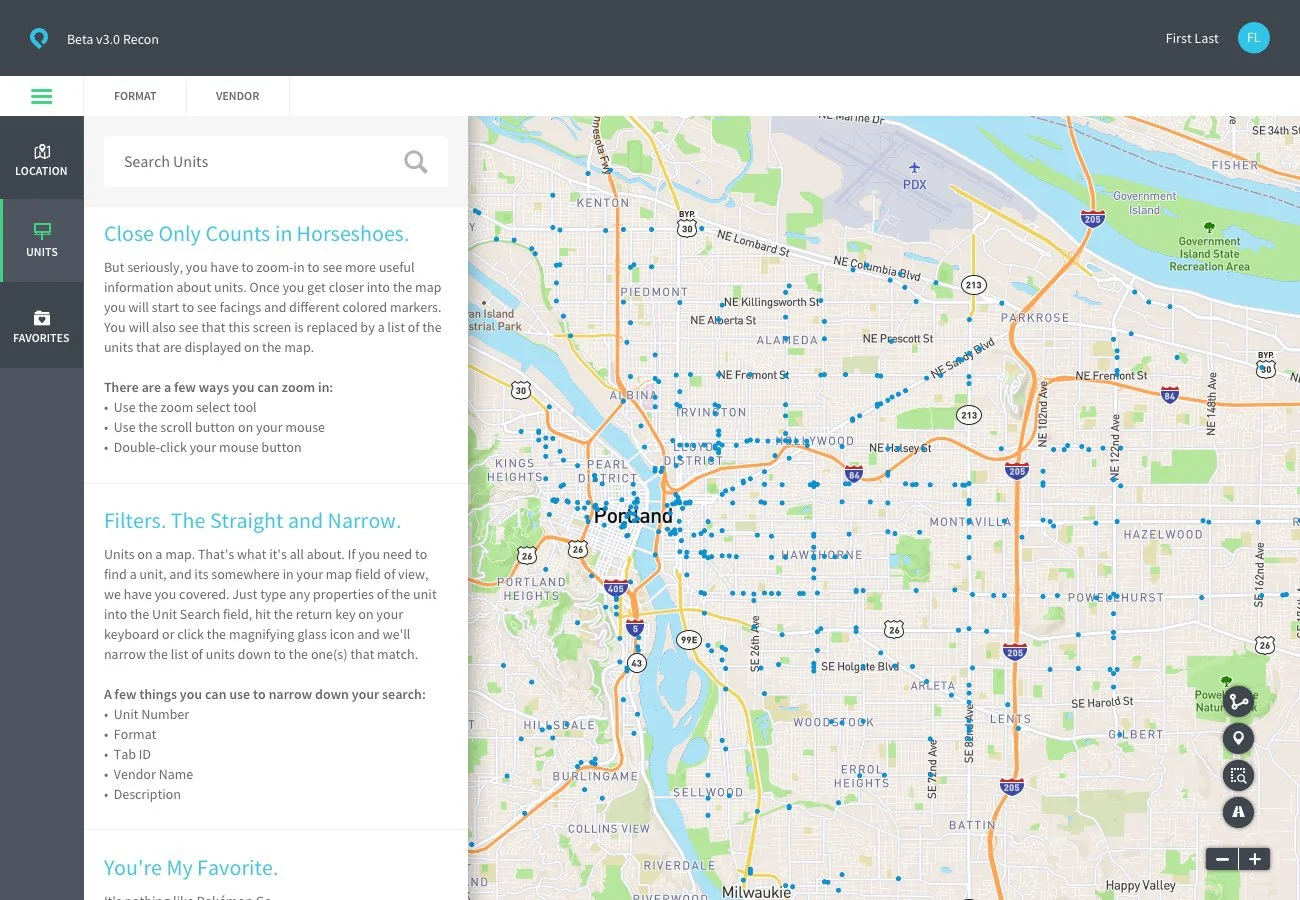Click the SE Holgate Blvd street label
Viewport: 1300px width, 900px height.
click(859, 666)
